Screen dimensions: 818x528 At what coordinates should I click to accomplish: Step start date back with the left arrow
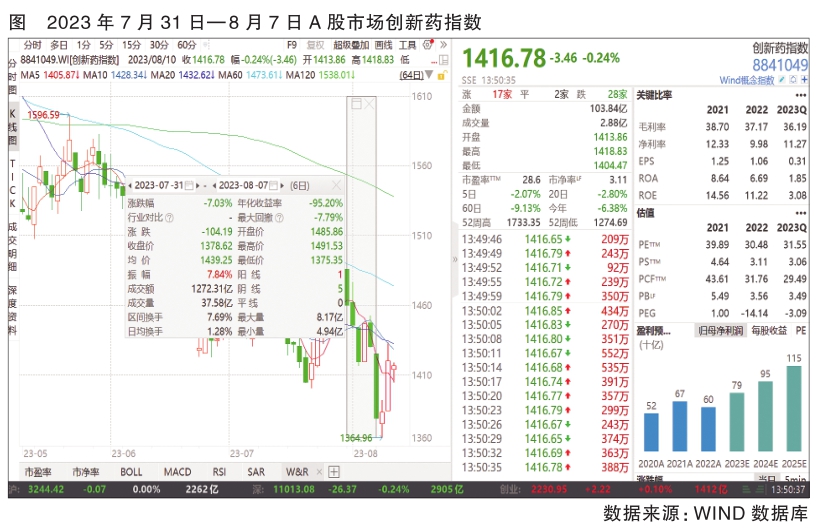point(130,186)
